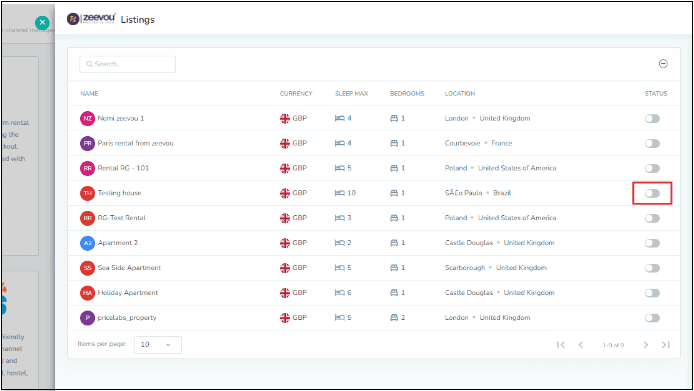Screen dimensions: 694x391
Task: Select 'Paris rental from zeevou' listing name
Action: [x=135, y=143]
